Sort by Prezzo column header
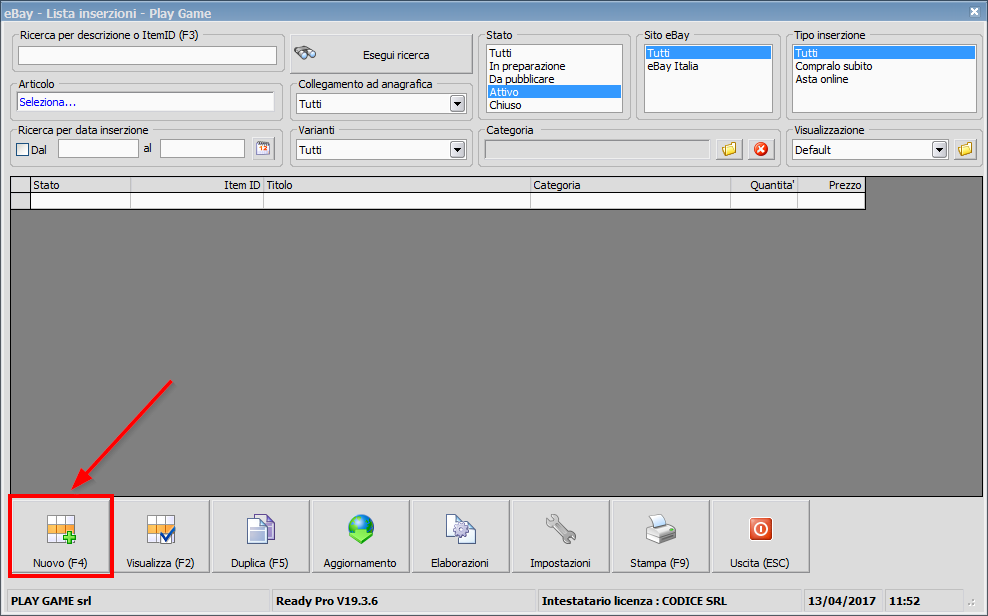This screenshot has width=988, height=616. [x=832, y=185]
